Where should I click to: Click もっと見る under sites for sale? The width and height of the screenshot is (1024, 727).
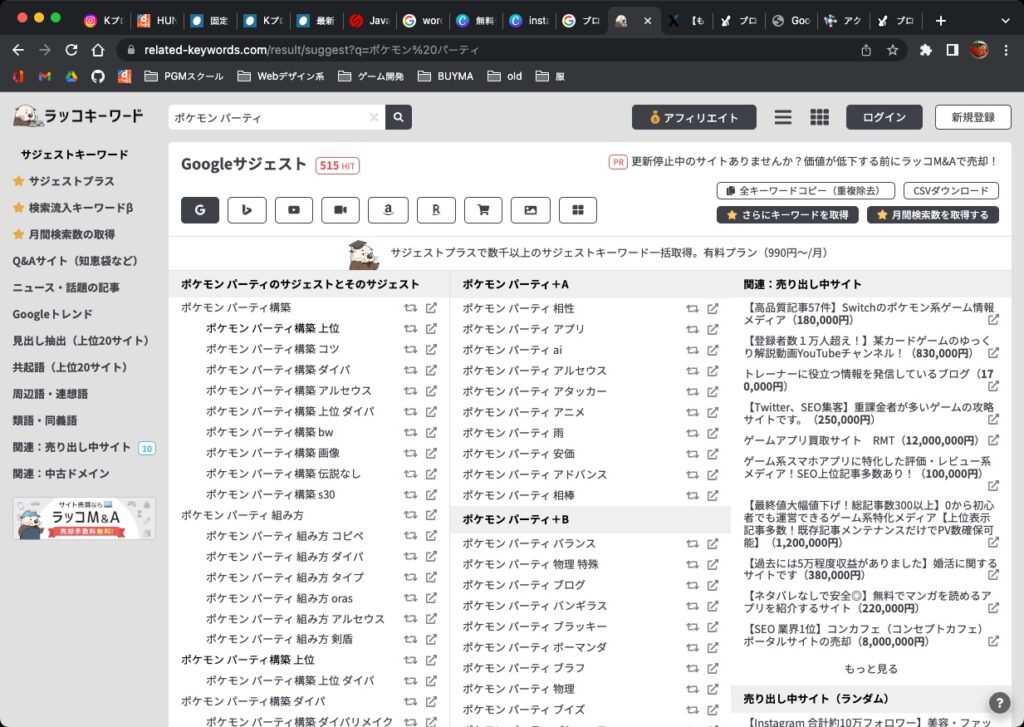click(871, 669)
